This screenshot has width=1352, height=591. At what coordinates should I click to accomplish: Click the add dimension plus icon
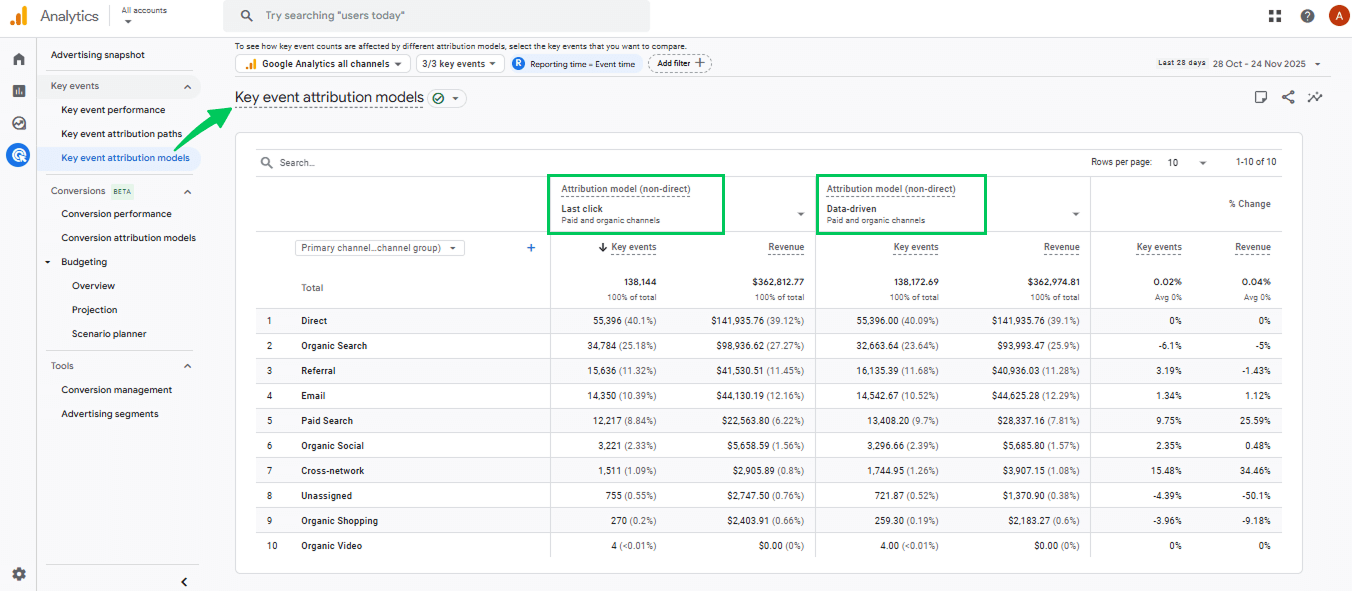pos(531,248)
